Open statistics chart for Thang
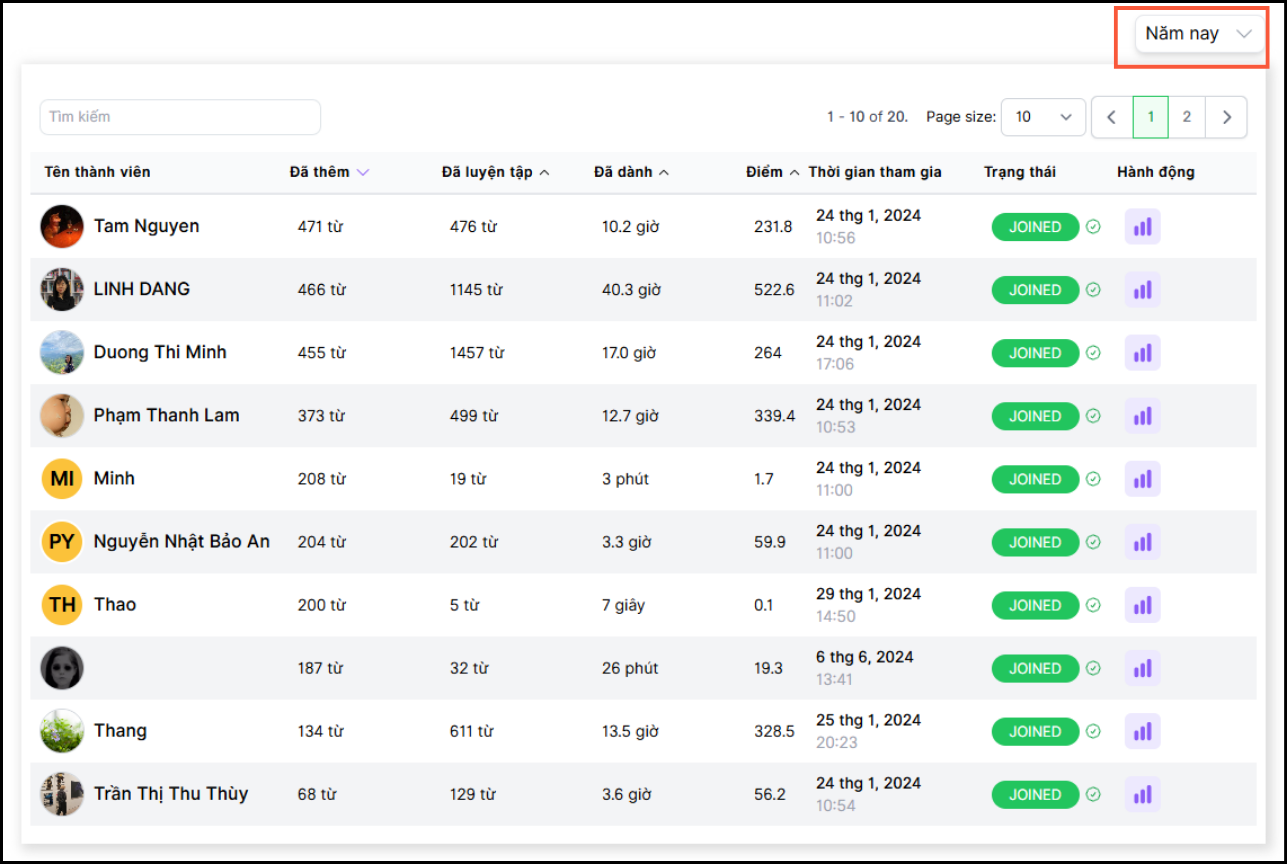 click(x=1142, y=731)
